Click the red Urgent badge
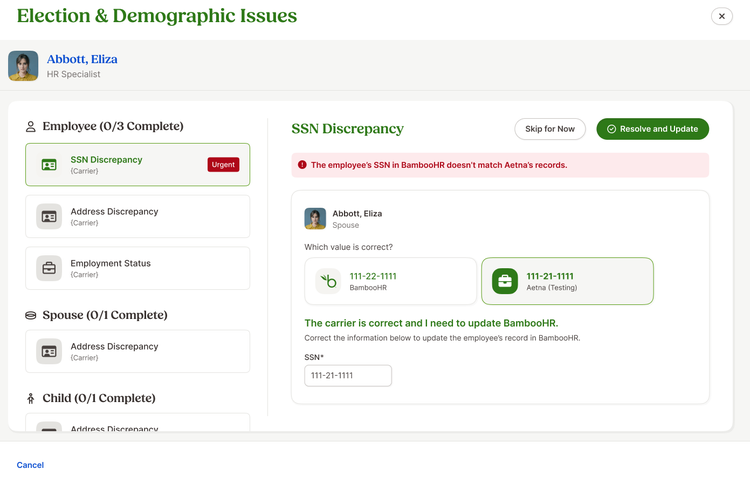 click(223, 165)
